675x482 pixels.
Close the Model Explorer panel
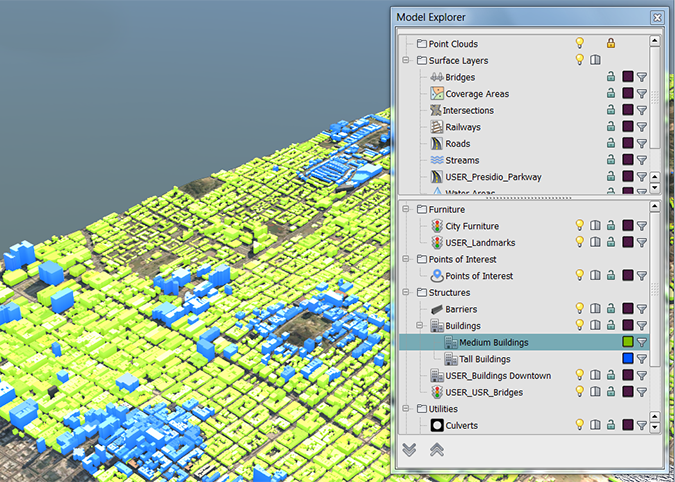point(657,18)
